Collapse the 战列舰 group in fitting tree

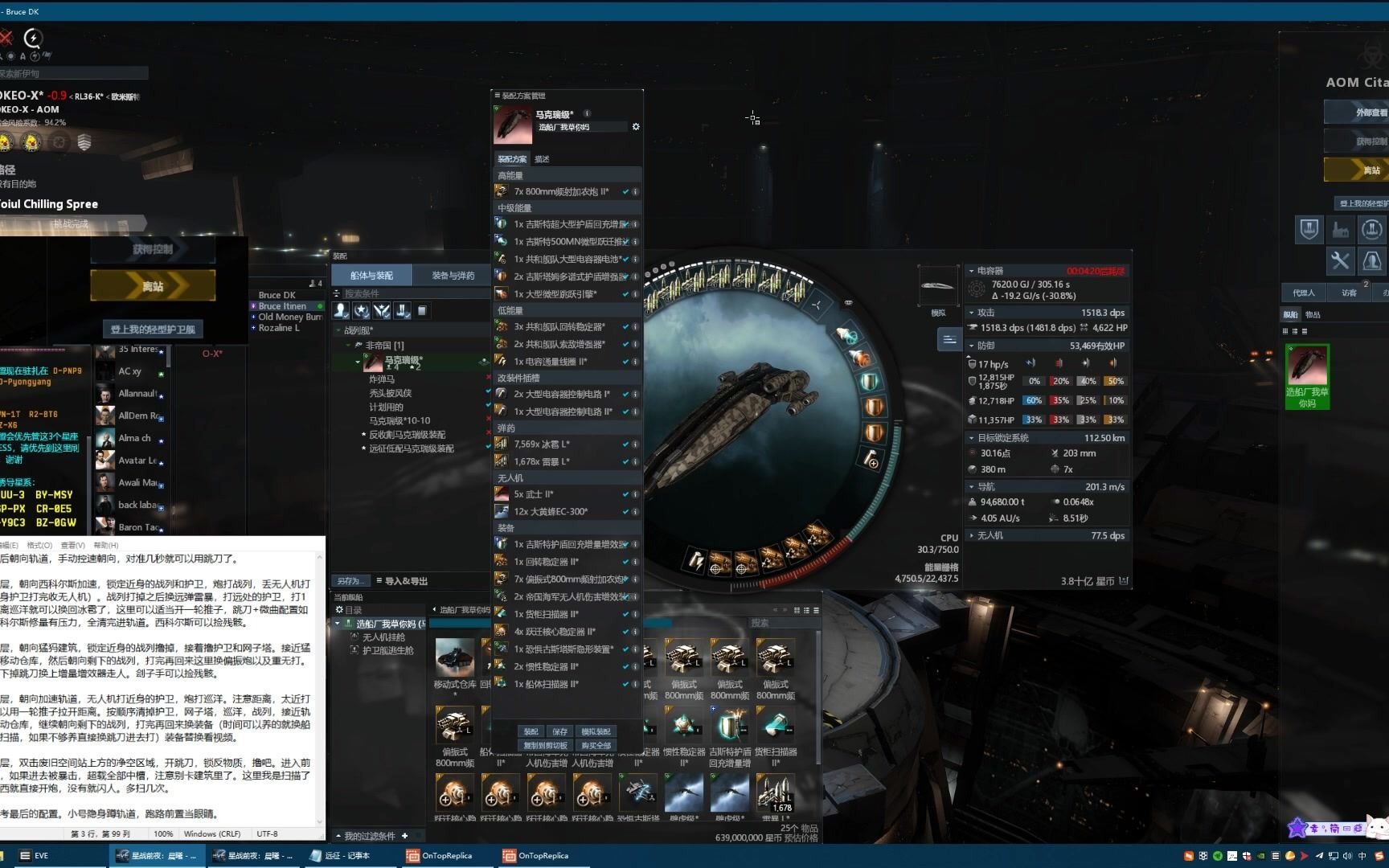338,330
